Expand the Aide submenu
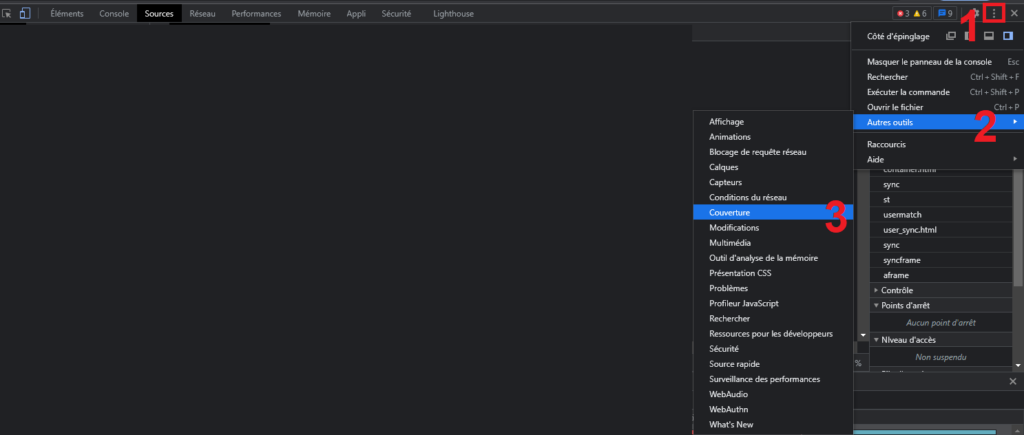The height and width of the screenshot is (435, 1024). (937, 159)
